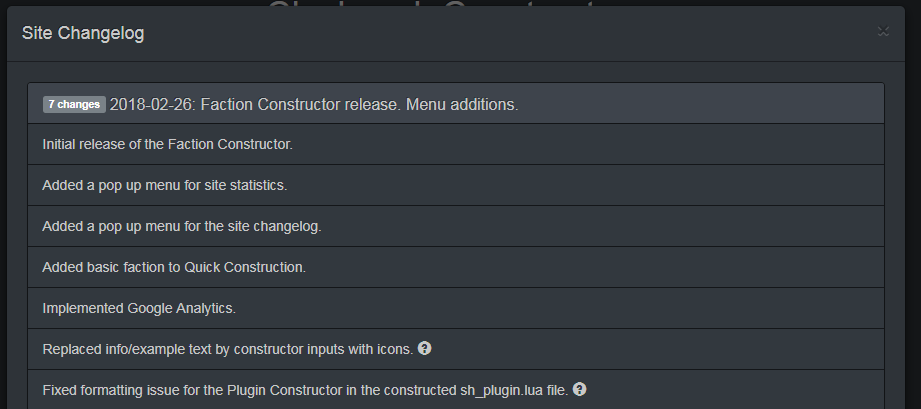Select the site changelog pop up entry
The image size is (921, 409).
click(181, 226)
